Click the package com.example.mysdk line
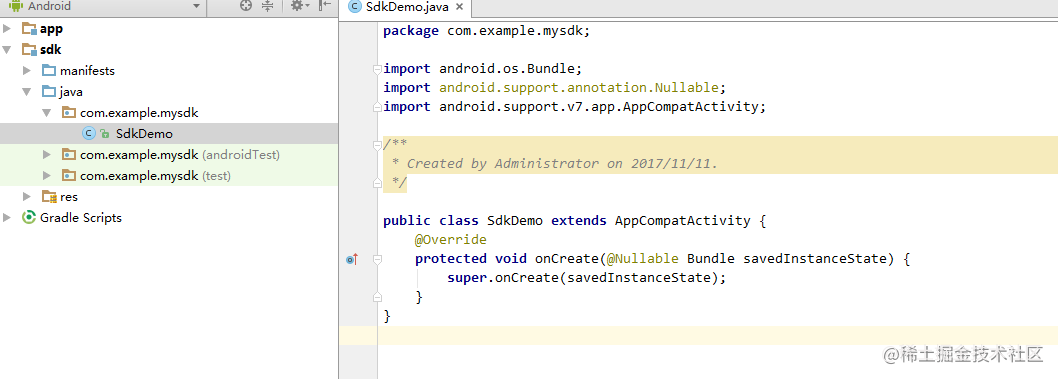This screenshot has width=1058, height=379. (486, 30)
